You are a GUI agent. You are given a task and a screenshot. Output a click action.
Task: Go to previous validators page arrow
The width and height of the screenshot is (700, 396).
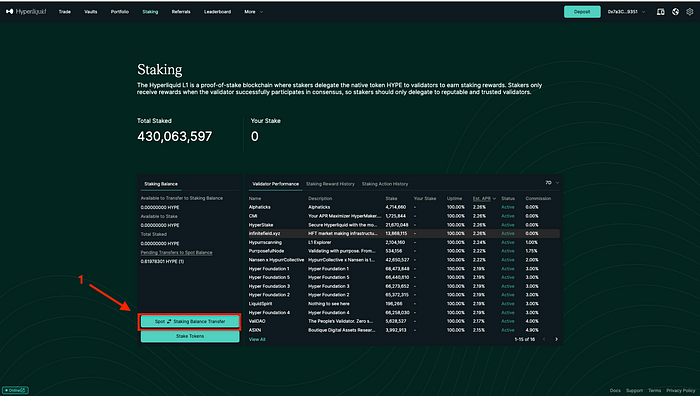click(x=544, y=339)
